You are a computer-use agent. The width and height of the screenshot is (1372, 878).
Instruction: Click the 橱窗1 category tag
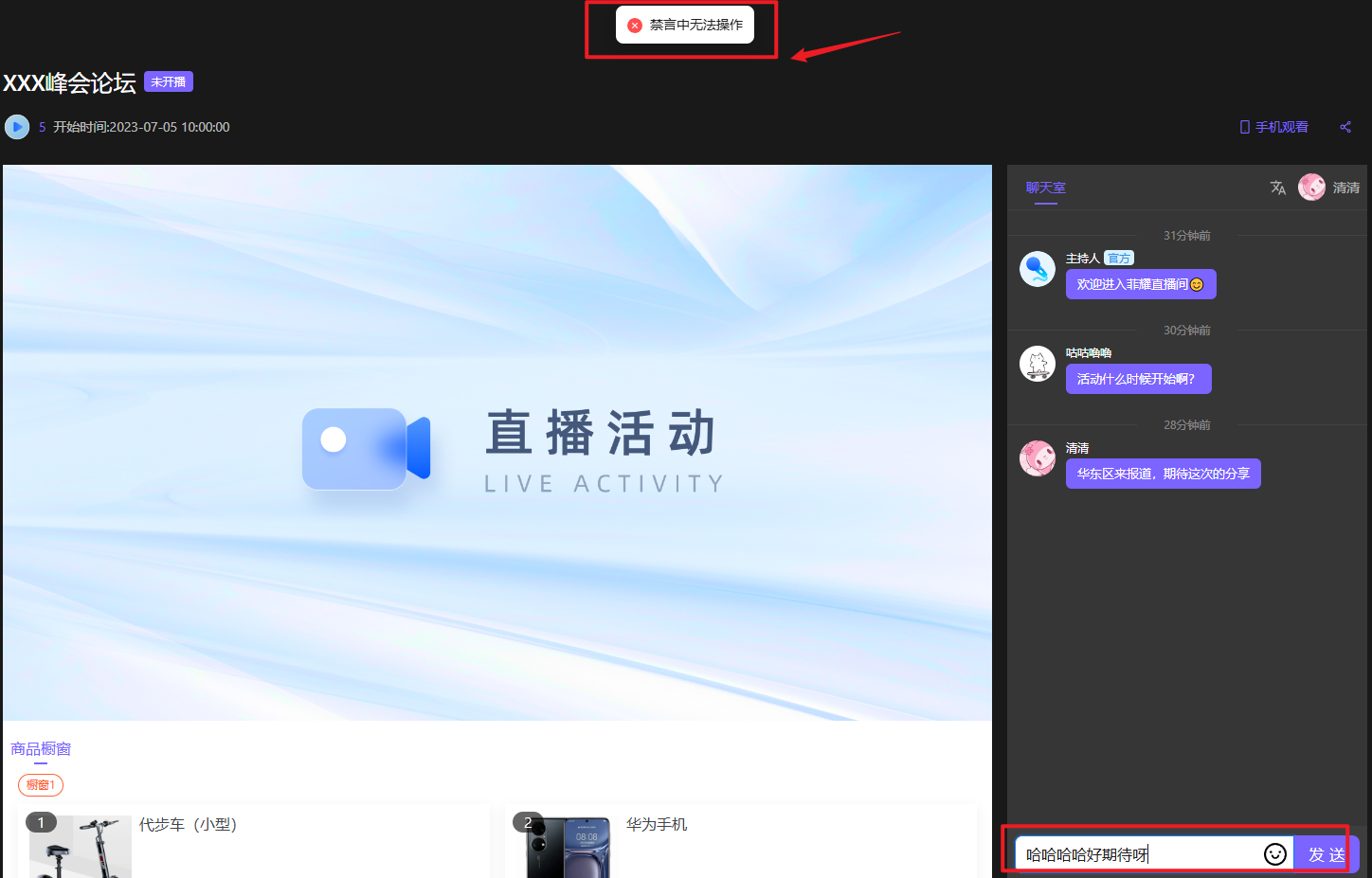tap(41, 785)
